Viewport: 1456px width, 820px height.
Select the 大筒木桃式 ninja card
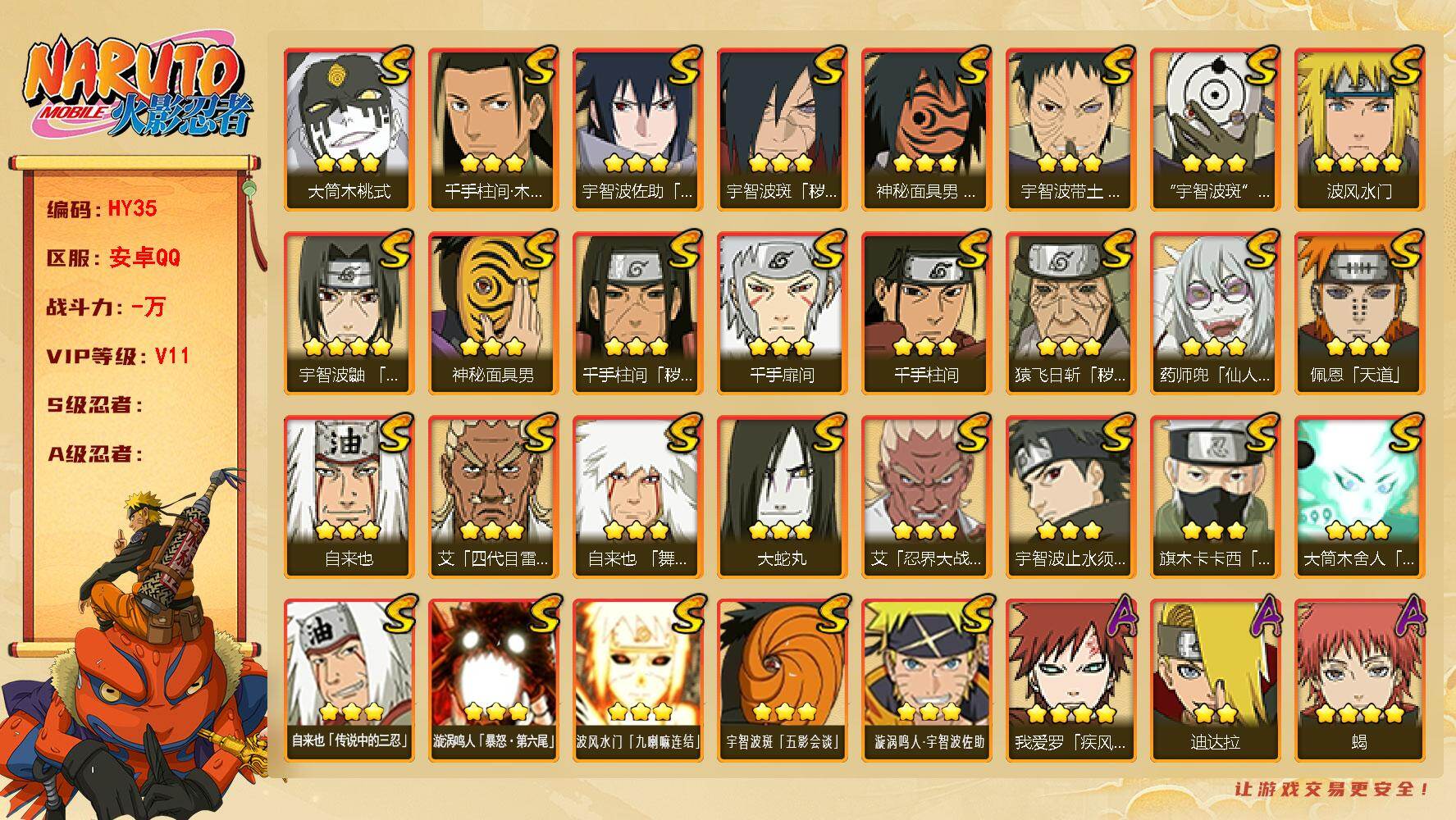[349, 129]
